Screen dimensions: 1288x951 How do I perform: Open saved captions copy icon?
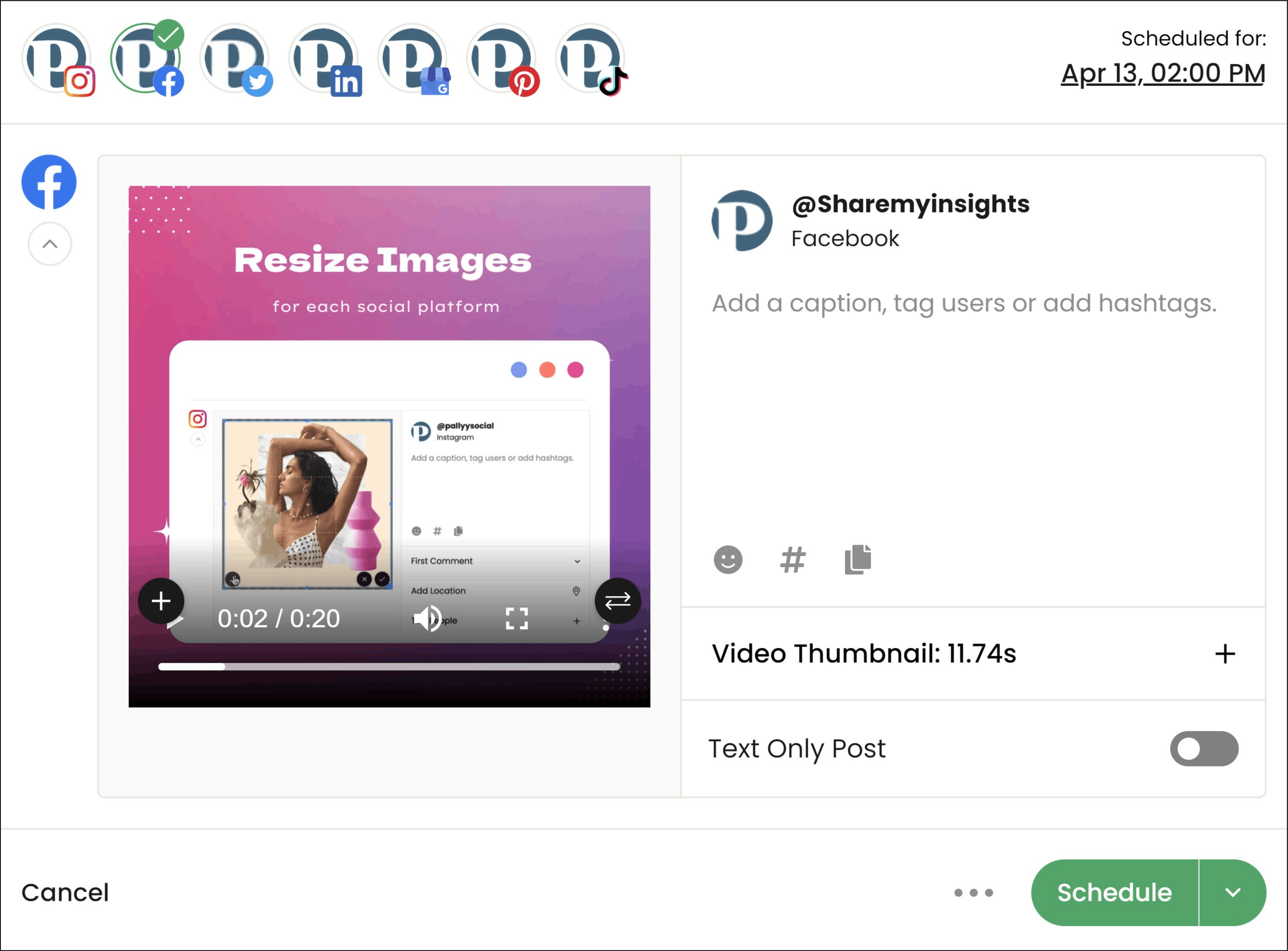858,560
